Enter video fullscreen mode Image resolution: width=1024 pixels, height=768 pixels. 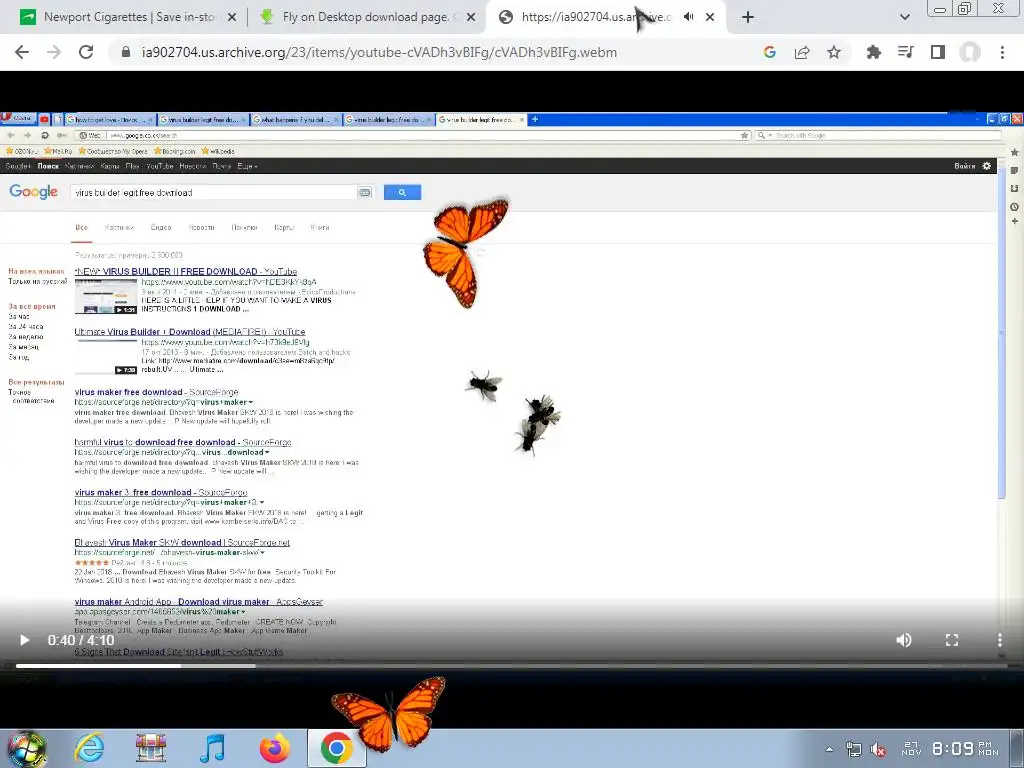[952, 640]
